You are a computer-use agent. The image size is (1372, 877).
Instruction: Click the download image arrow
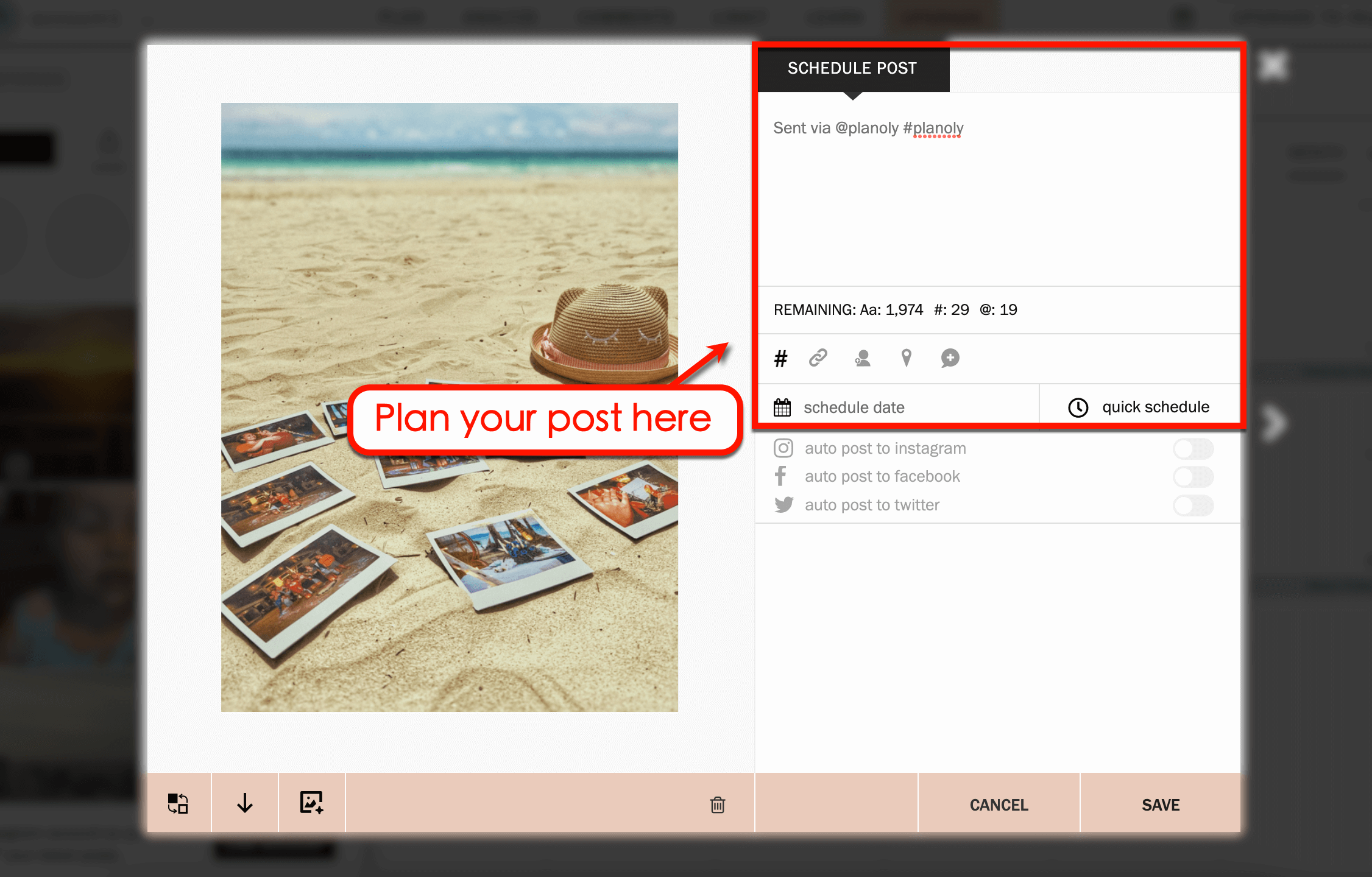(245, 803)
